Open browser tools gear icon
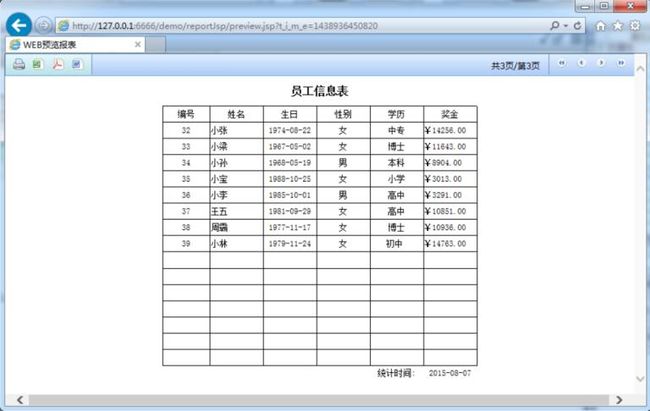This screenshot has width=650, height=411. tap(635, 26)
